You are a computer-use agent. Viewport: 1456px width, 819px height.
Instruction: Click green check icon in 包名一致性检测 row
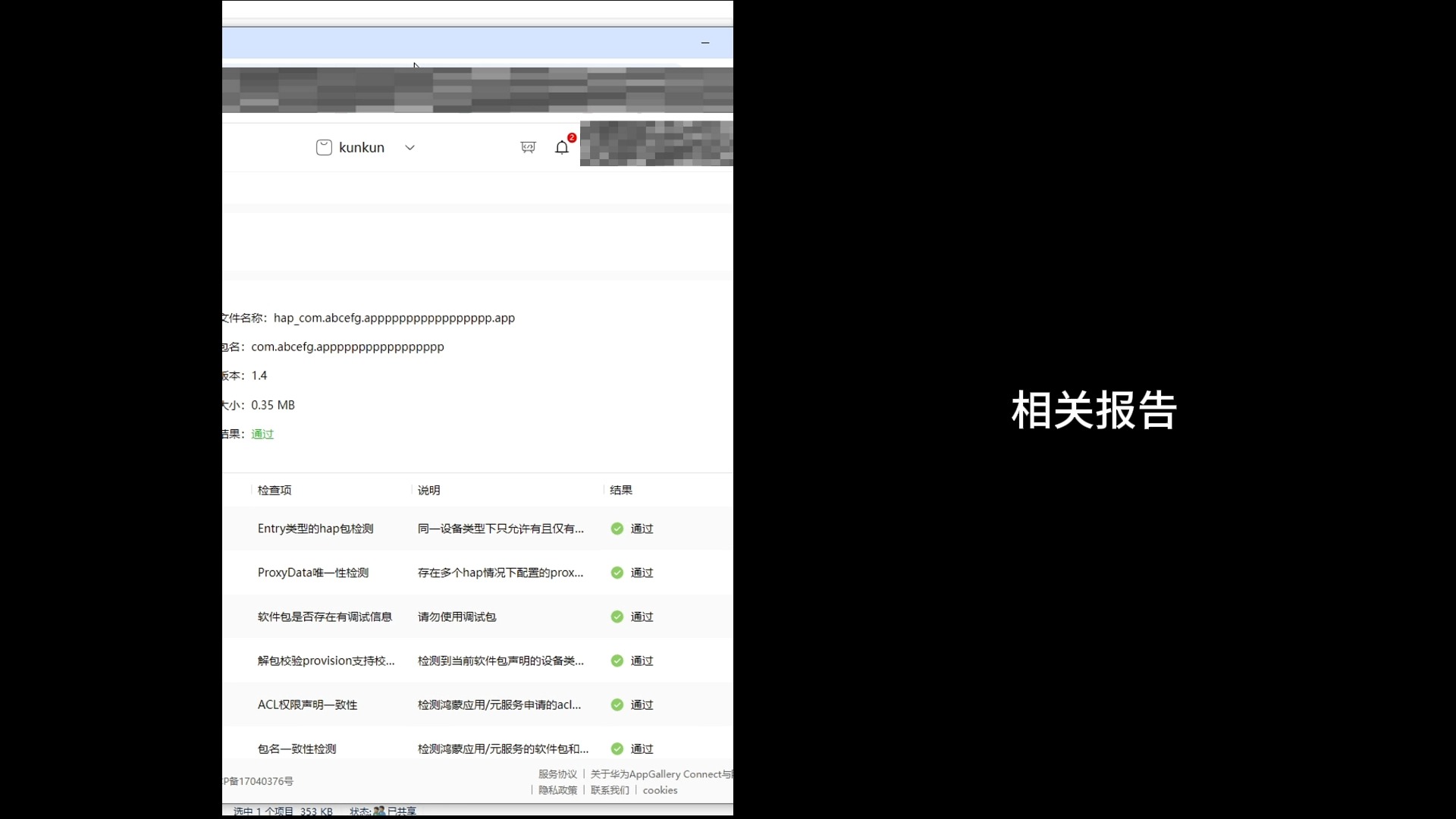[617, 748]
